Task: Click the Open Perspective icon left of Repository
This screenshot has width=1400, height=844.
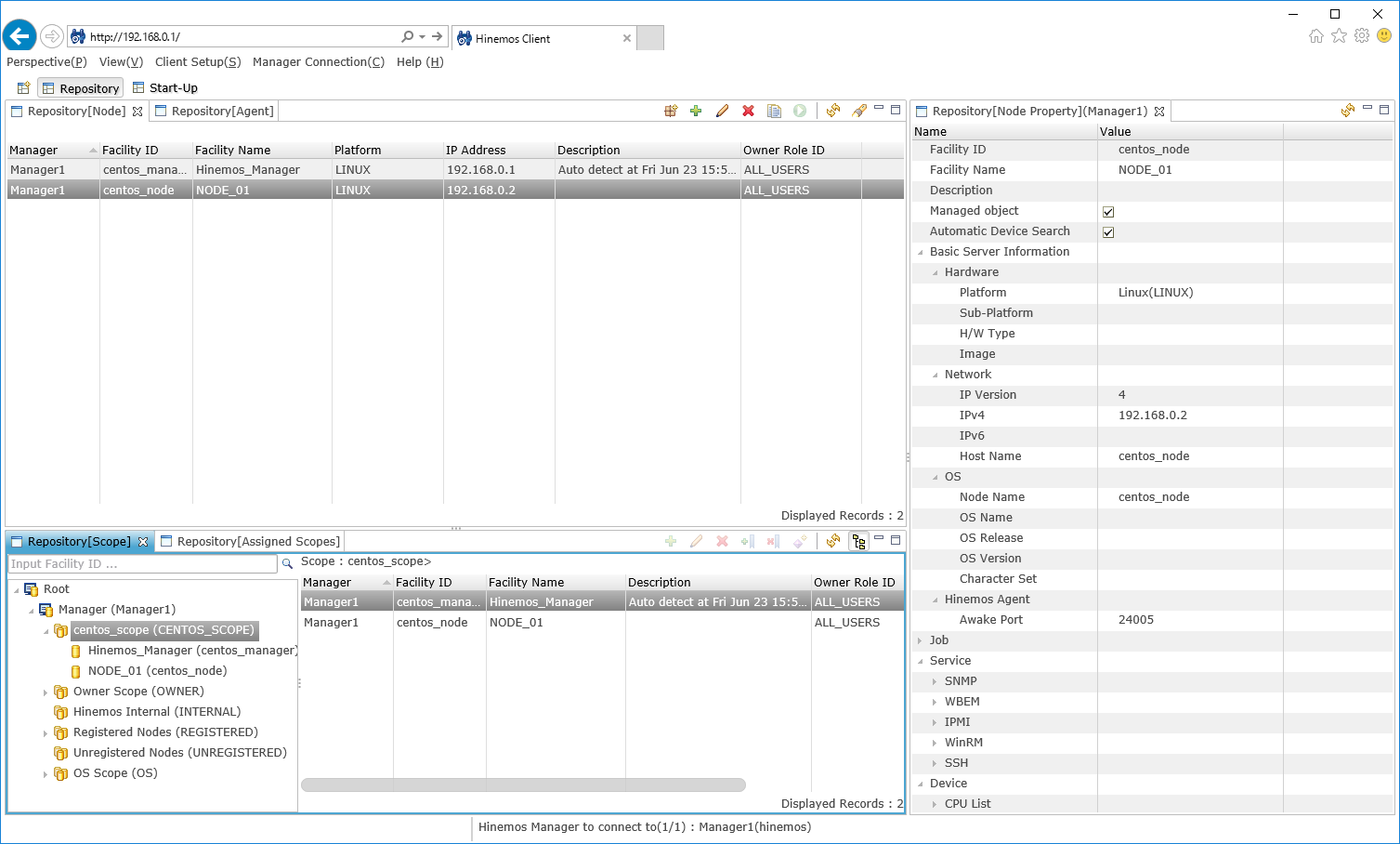Action: (23, 88)
